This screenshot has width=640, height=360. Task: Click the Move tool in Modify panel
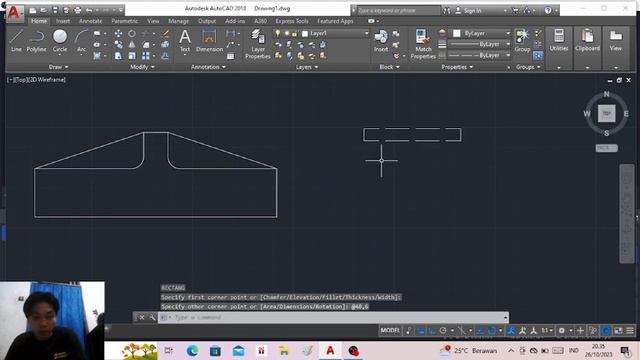pyautogui.click(x=118, y=33)
